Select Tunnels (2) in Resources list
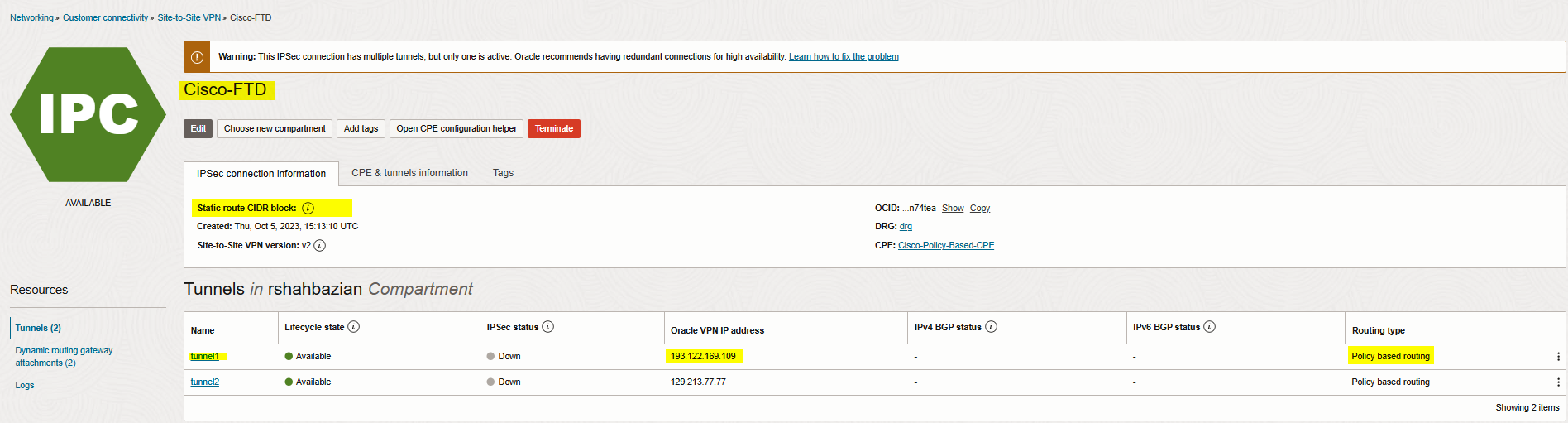 pos(38,328)
